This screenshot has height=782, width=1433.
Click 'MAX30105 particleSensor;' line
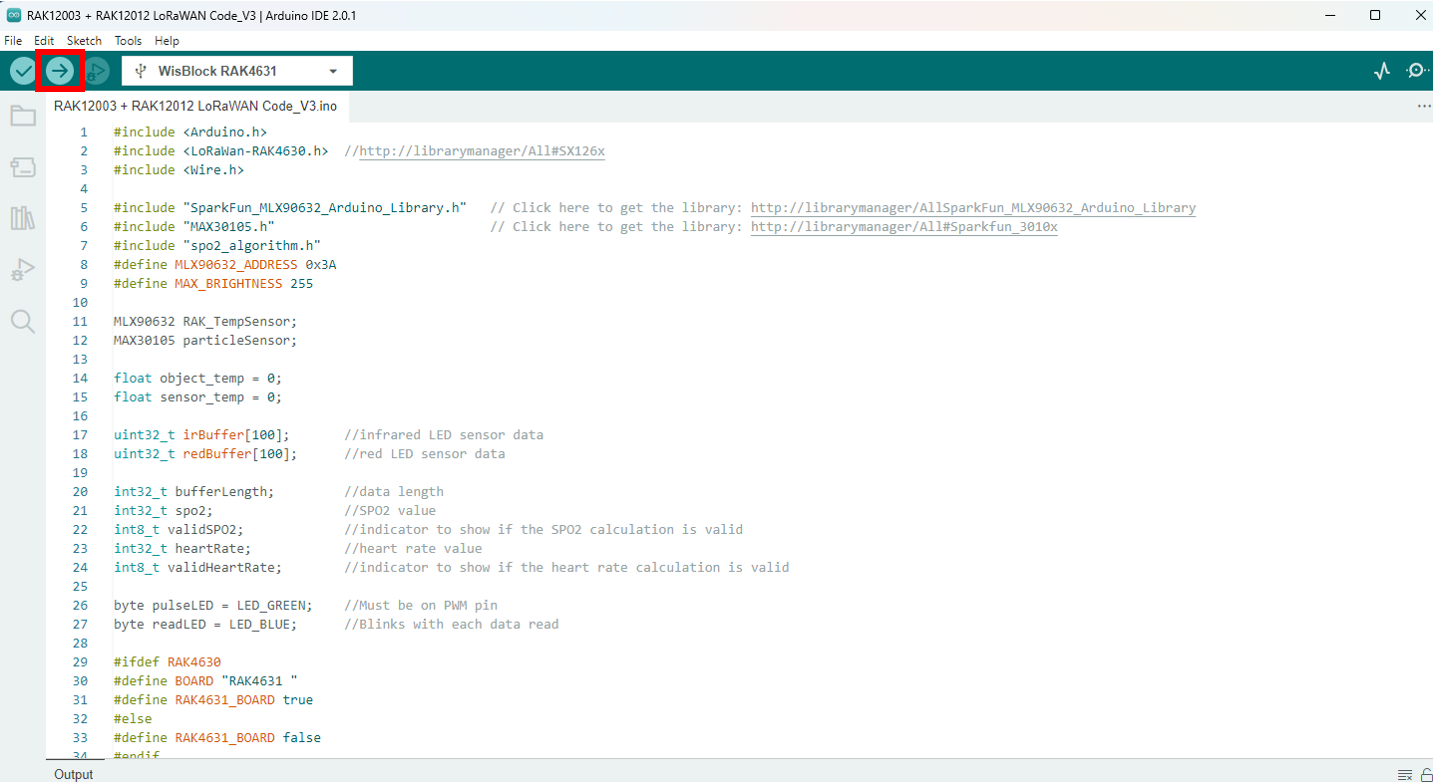coord(205,340)
